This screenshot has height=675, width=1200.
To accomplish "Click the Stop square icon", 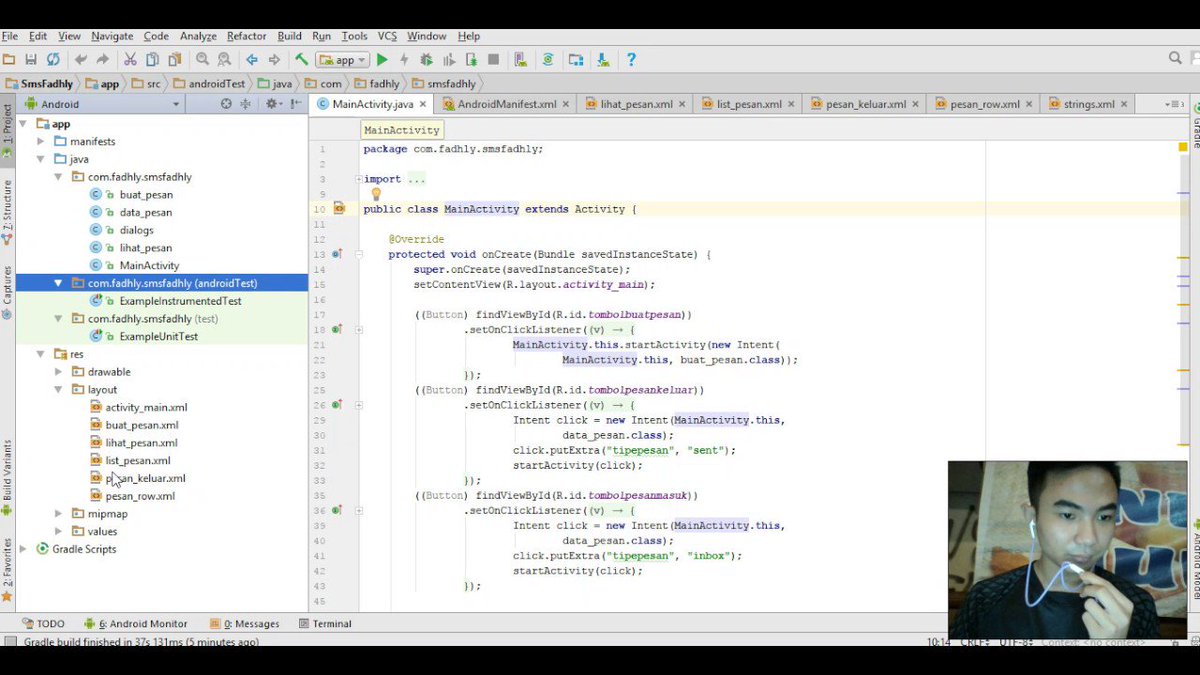I will coord(493,60).
